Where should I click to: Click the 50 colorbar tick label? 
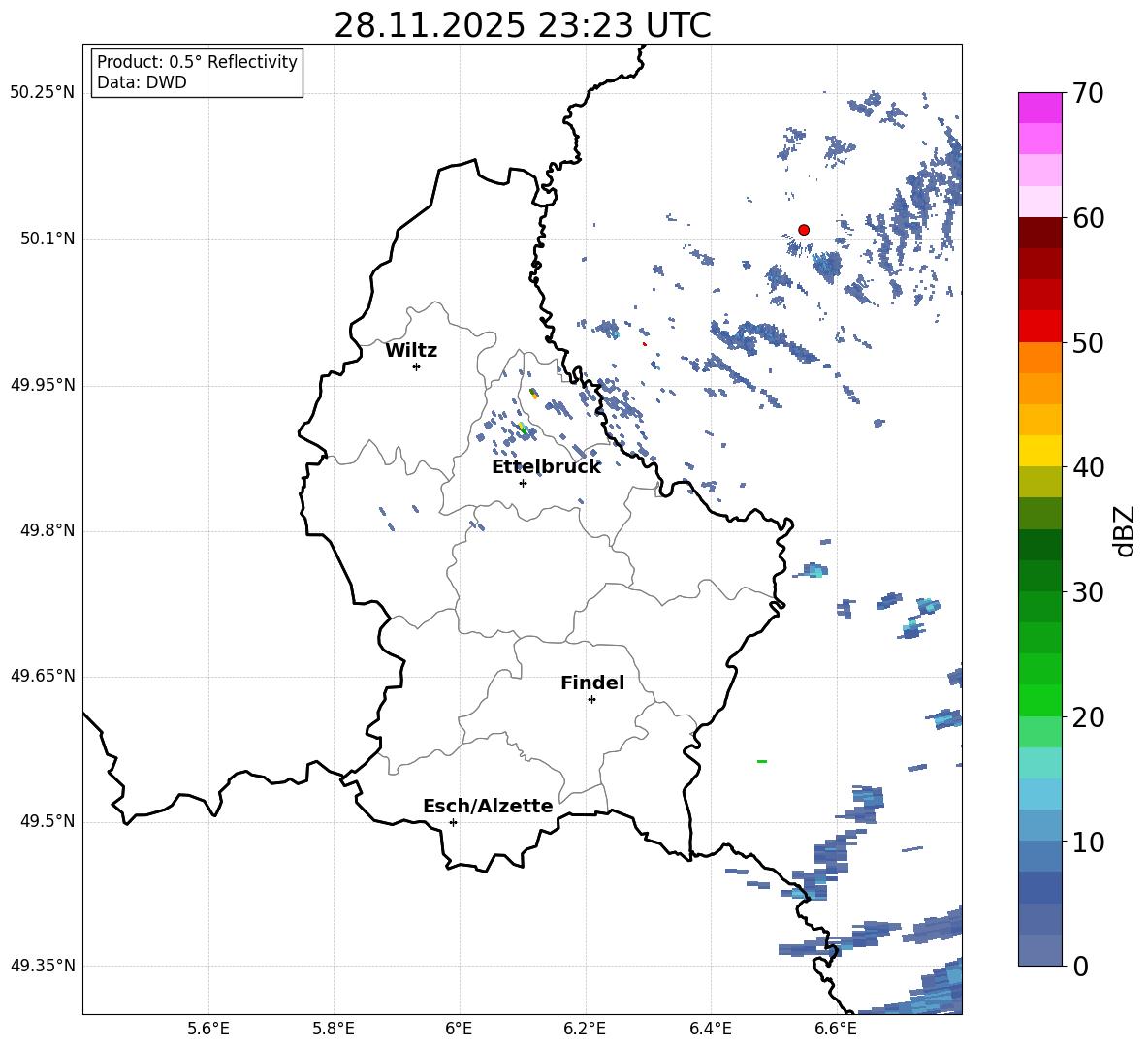pos(1088,342)
